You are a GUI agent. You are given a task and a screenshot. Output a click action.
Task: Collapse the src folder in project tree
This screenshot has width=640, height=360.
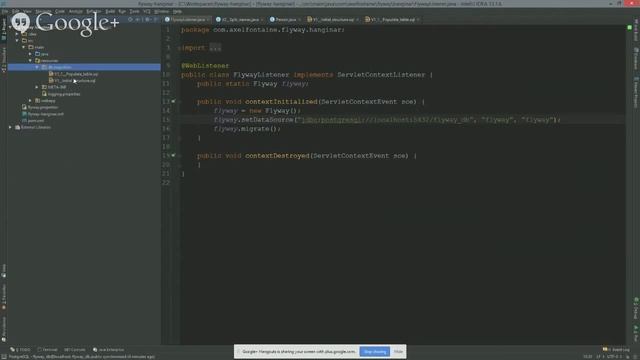(17, 40)
